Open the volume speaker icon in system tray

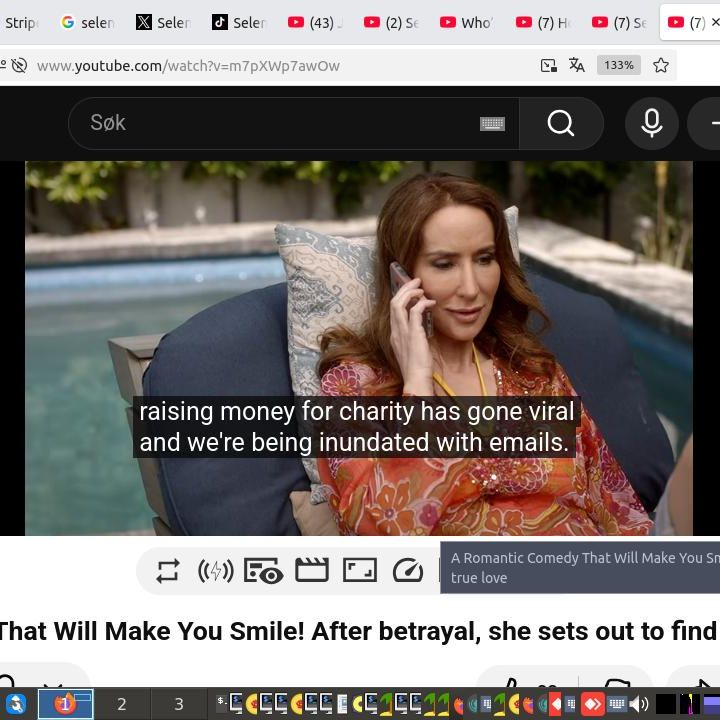point(638,703)
